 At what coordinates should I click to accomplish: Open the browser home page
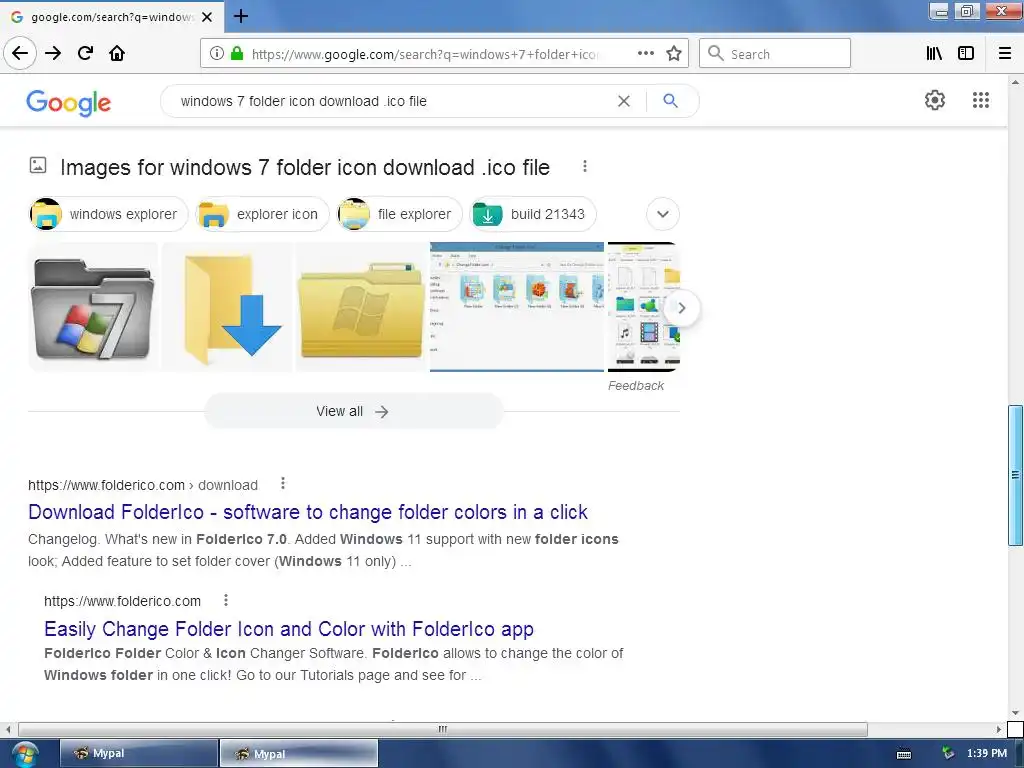(x=117, y=53)
